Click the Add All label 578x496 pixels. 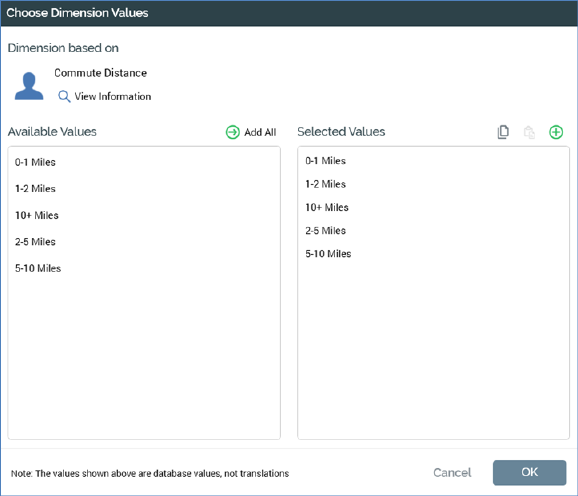pos(260,132)
